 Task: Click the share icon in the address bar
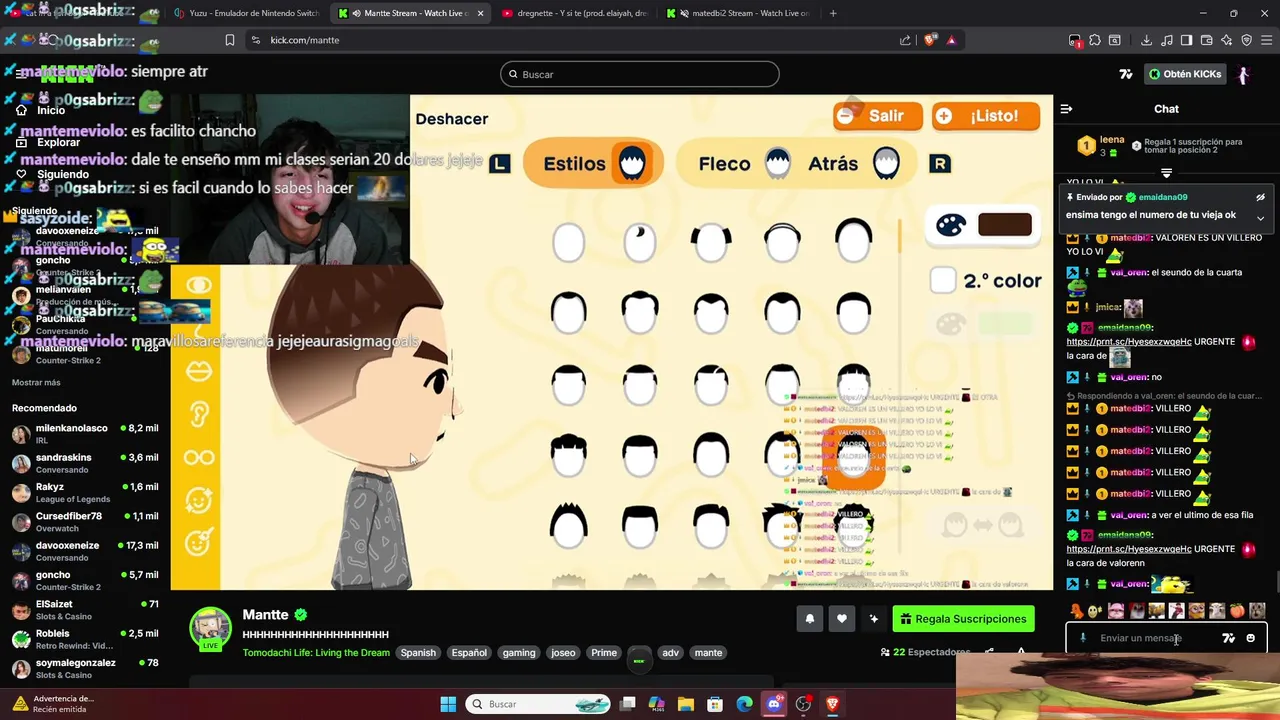[x=905, y=40]
